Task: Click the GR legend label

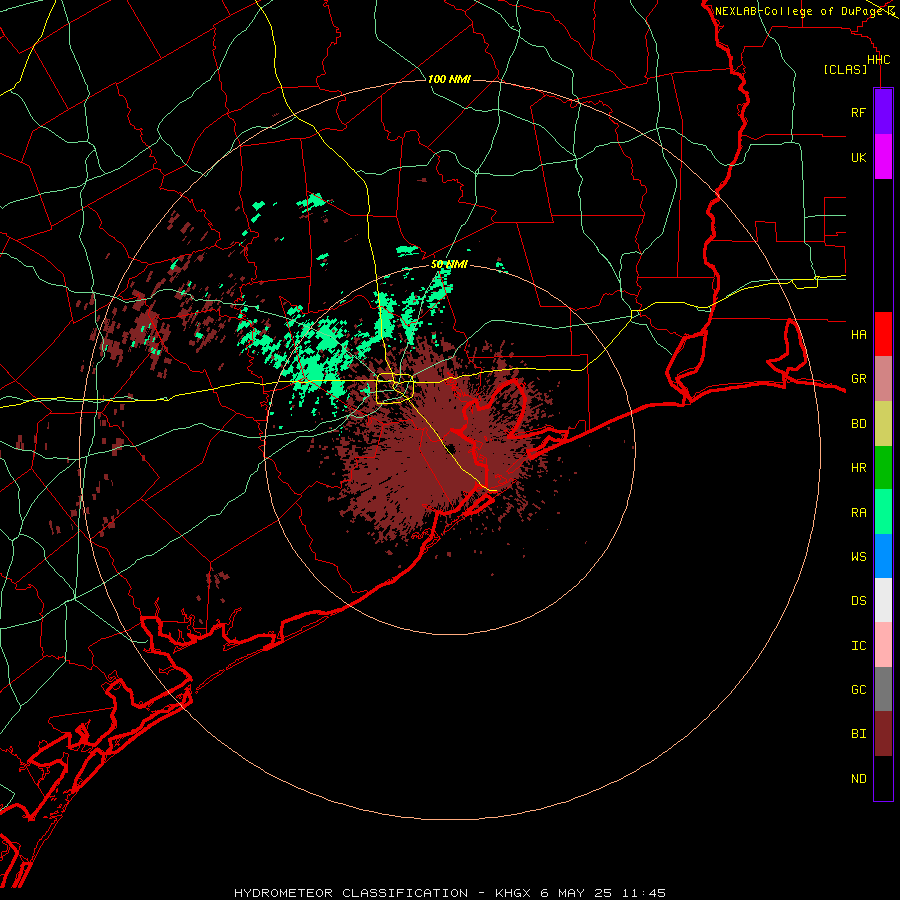Action: tap(859, 379)
